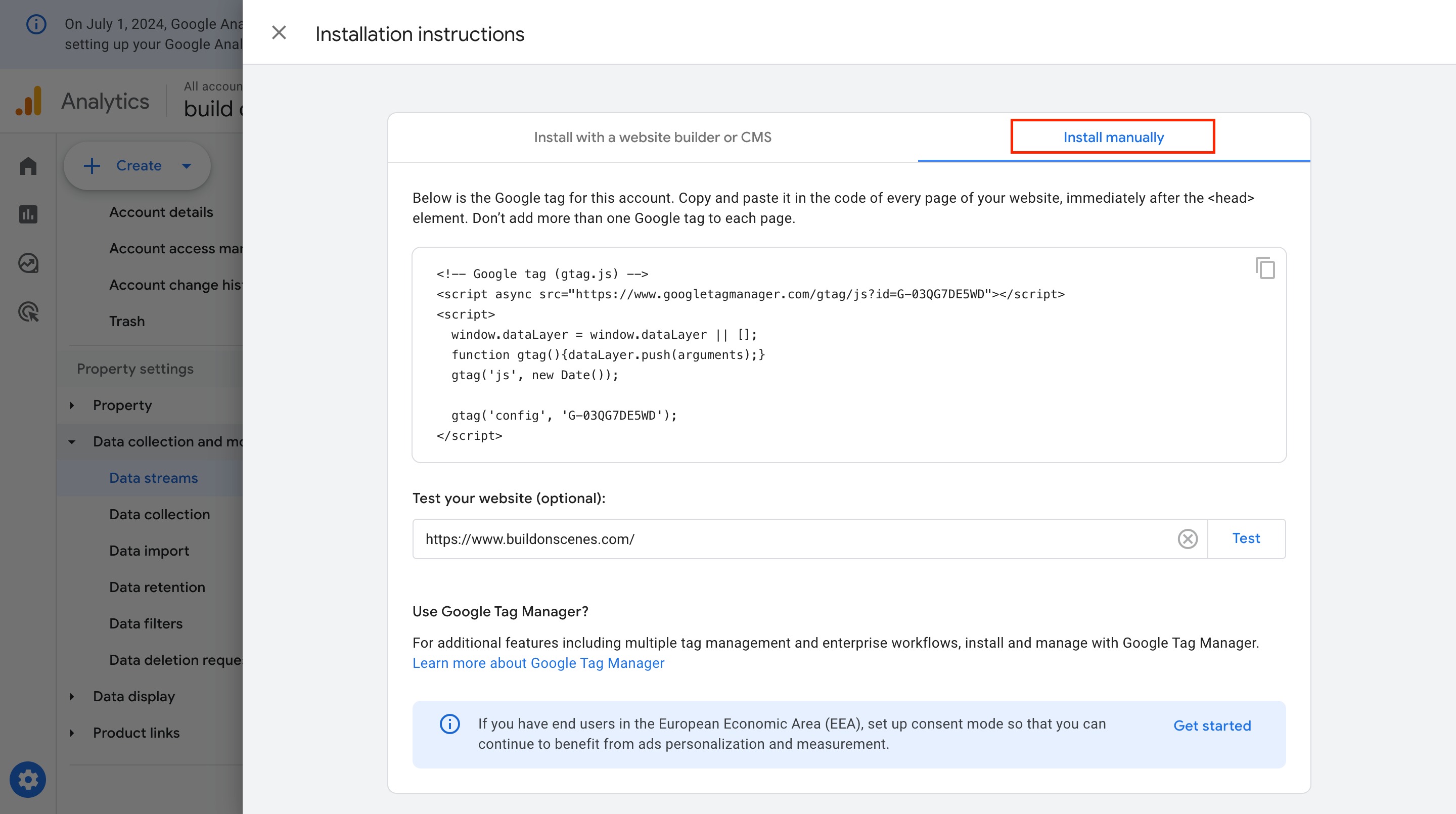
Task: Click into the test website URL field
Action: pos(791,539)
